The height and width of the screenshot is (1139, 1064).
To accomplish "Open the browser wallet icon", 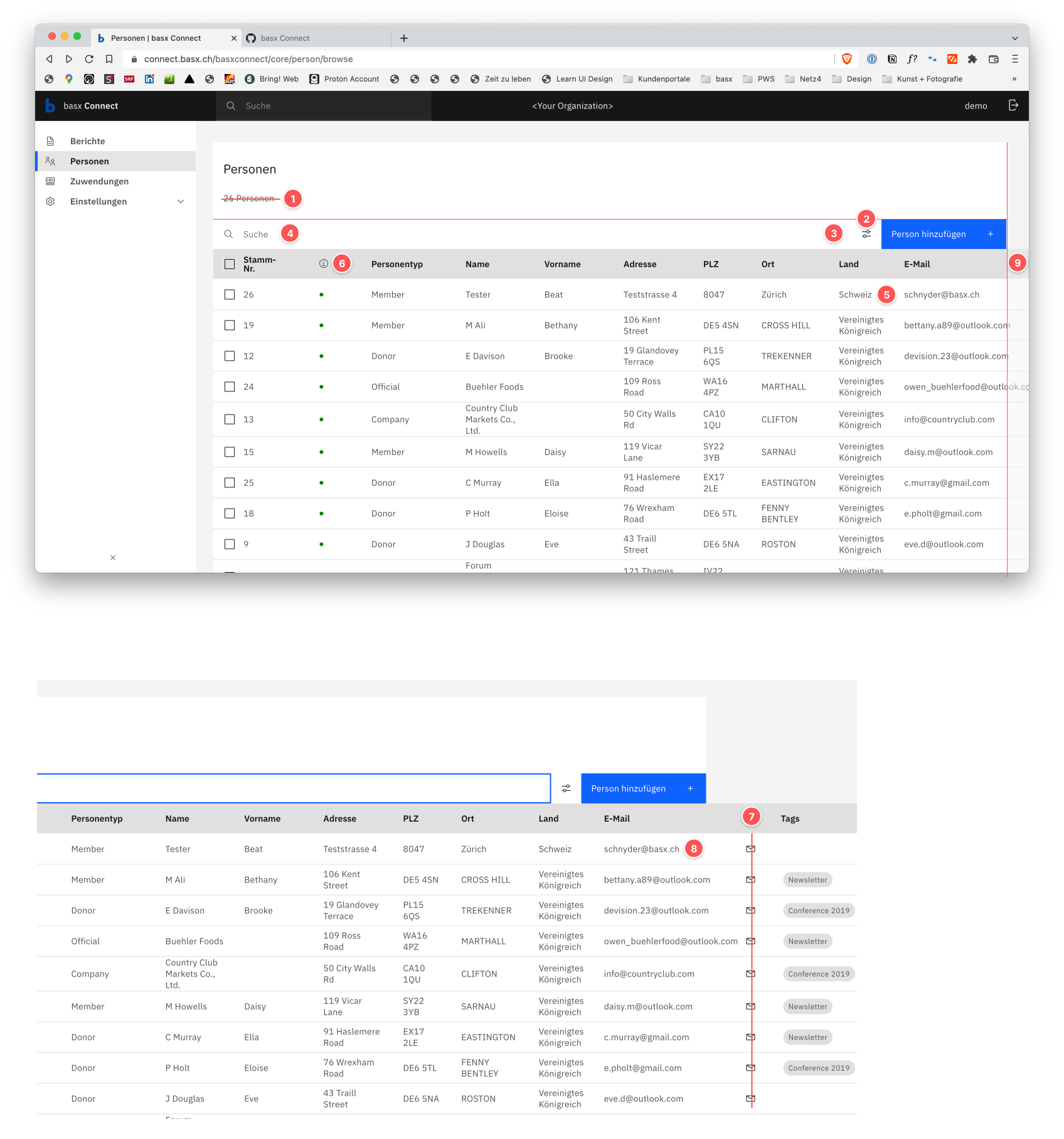I will pyautogui.click(x=994, y=59).
